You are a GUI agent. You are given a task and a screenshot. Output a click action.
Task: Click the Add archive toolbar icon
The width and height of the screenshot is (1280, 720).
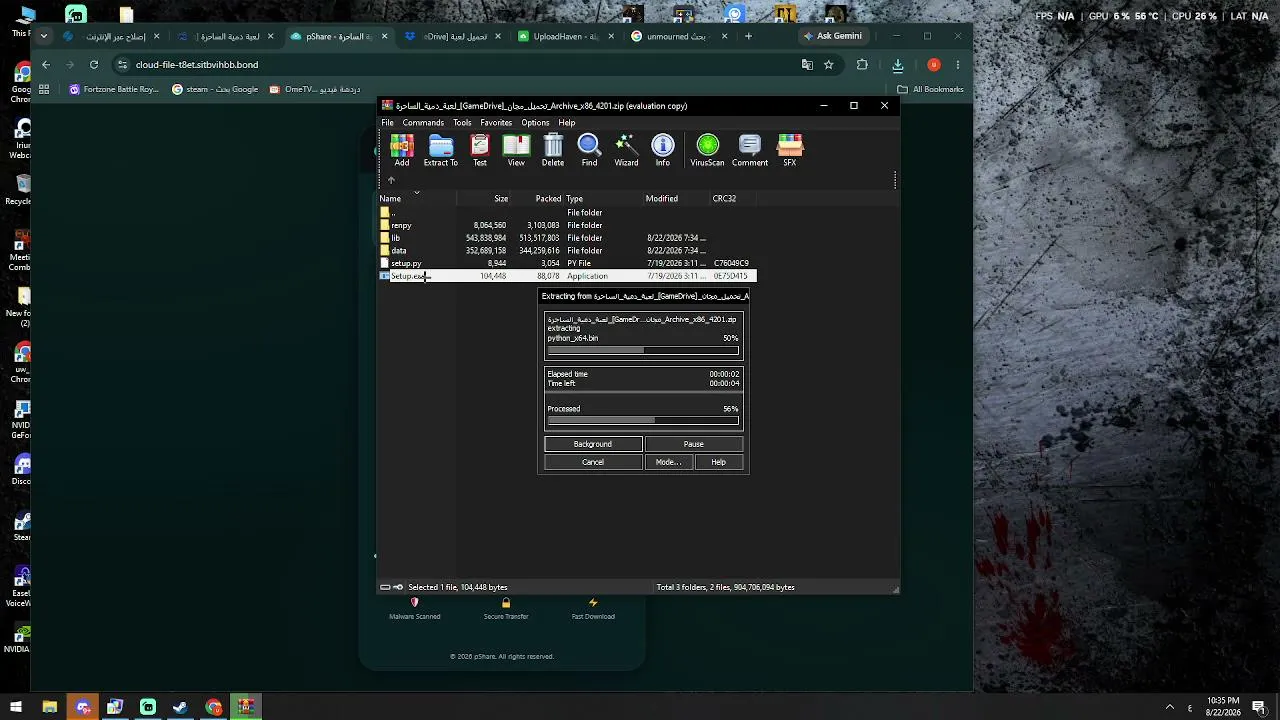(402, 151)
